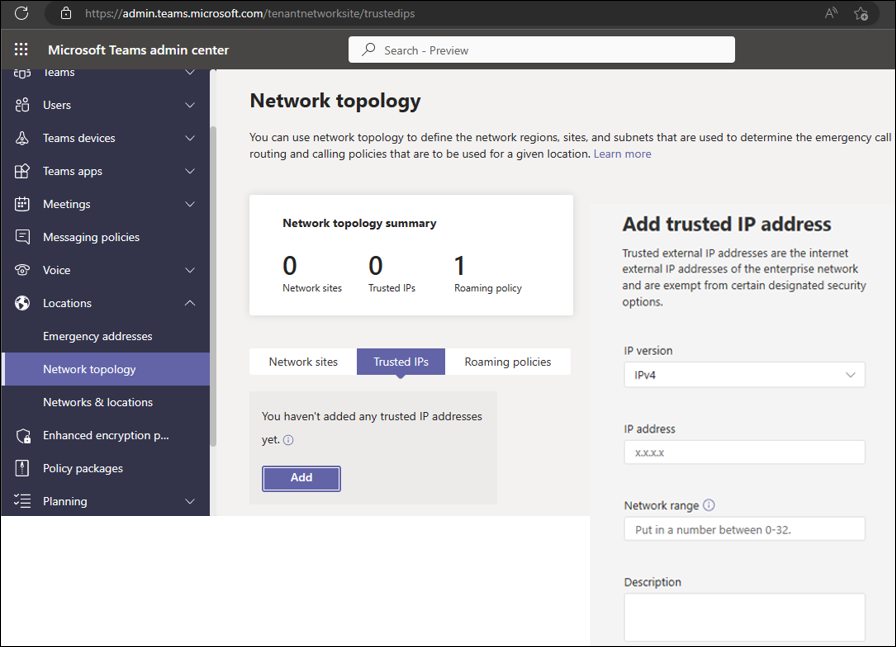This screenshot has height=647, width=896.
Task: Switch to the Network sites tab
Action: point(303,361)
